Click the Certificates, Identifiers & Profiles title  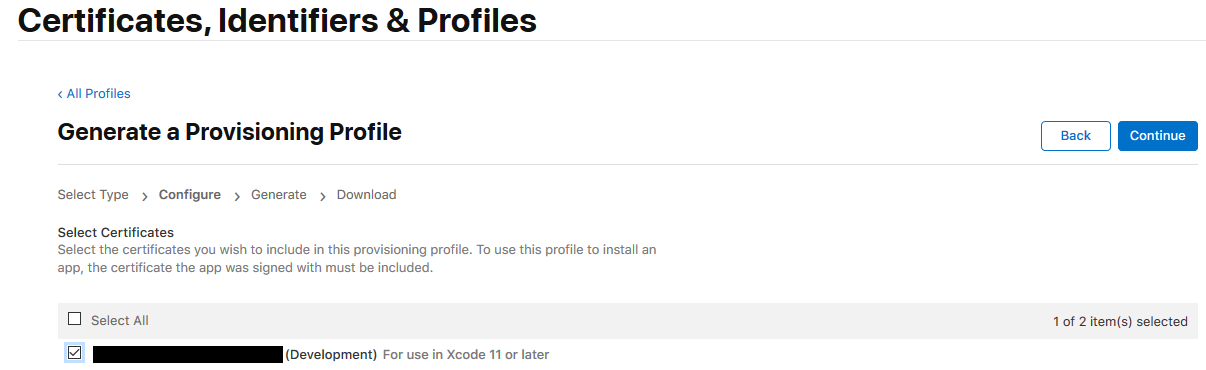coord(277,19)
